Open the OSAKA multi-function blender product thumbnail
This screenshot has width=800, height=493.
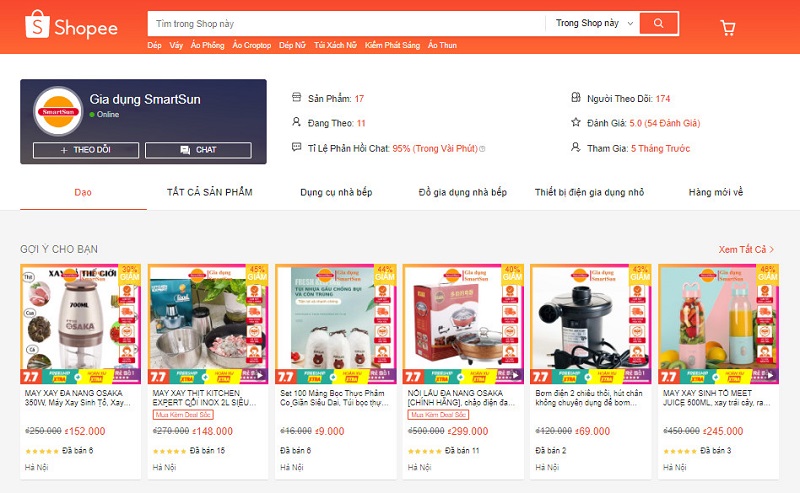tap(81, 324)
